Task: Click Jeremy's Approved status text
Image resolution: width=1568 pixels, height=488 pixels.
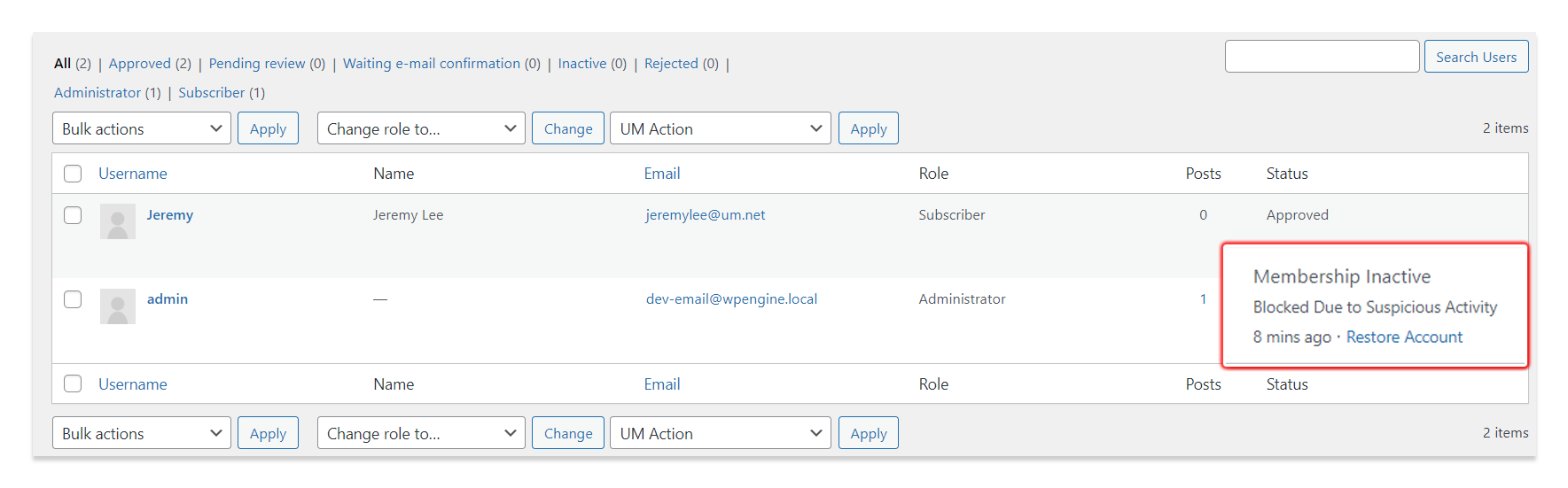Action: (1297, 215)
